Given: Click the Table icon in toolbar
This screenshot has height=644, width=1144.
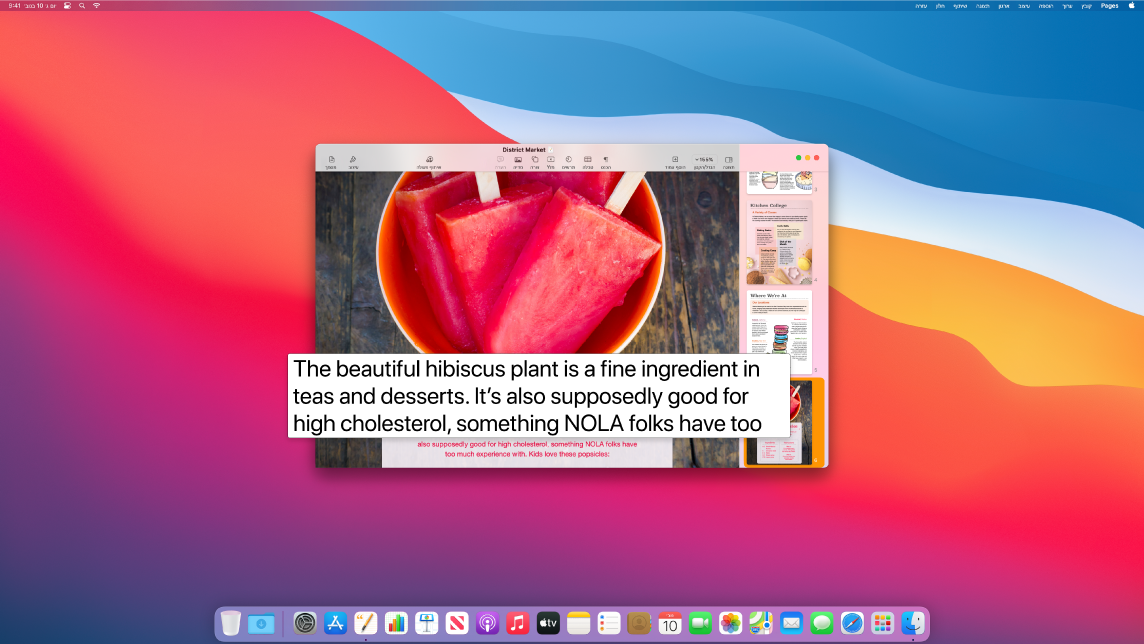Looking at the screenshot, I should coord(588,159).
